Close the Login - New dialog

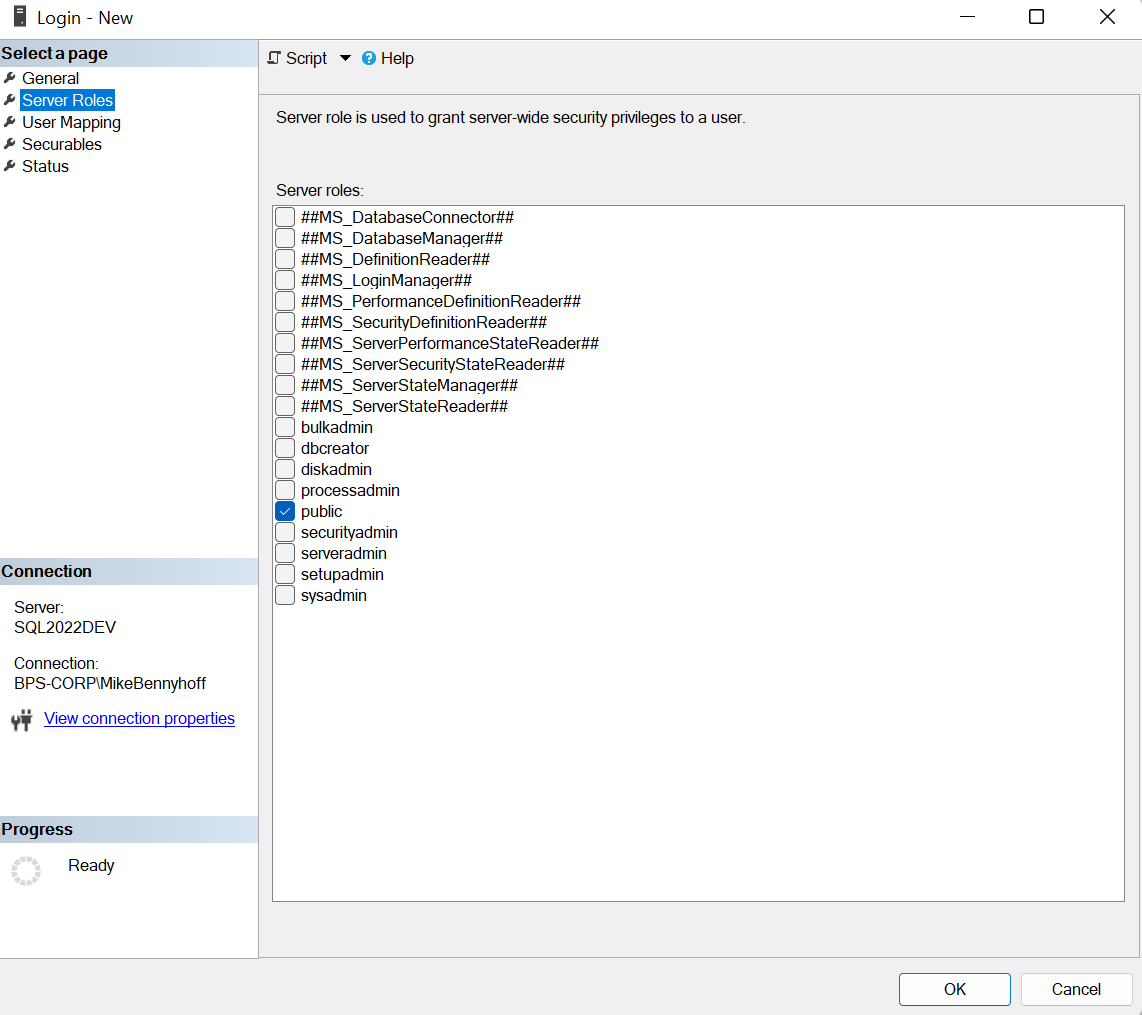[x=1107, y=17]
